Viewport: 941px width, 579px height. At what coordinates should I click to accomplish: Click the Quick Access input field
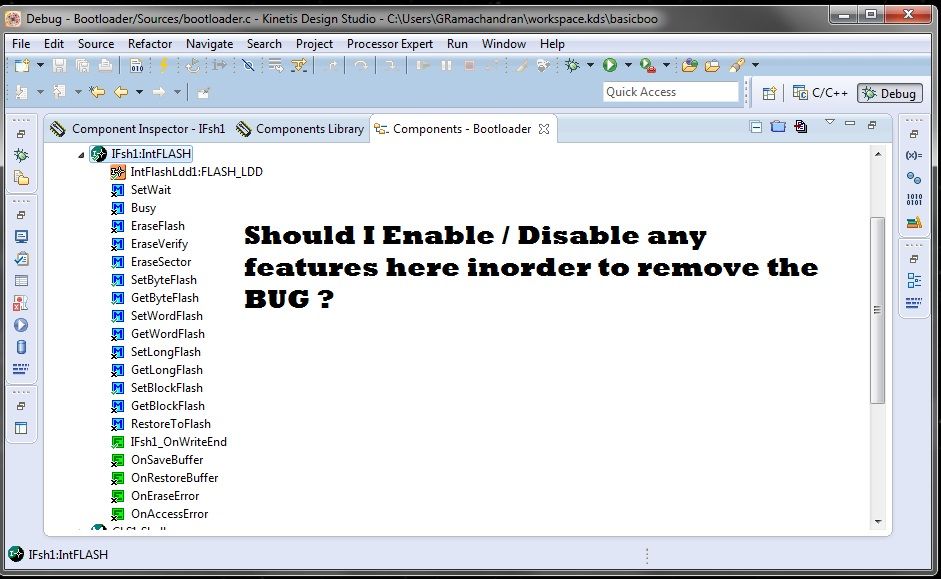click(670, 92)
